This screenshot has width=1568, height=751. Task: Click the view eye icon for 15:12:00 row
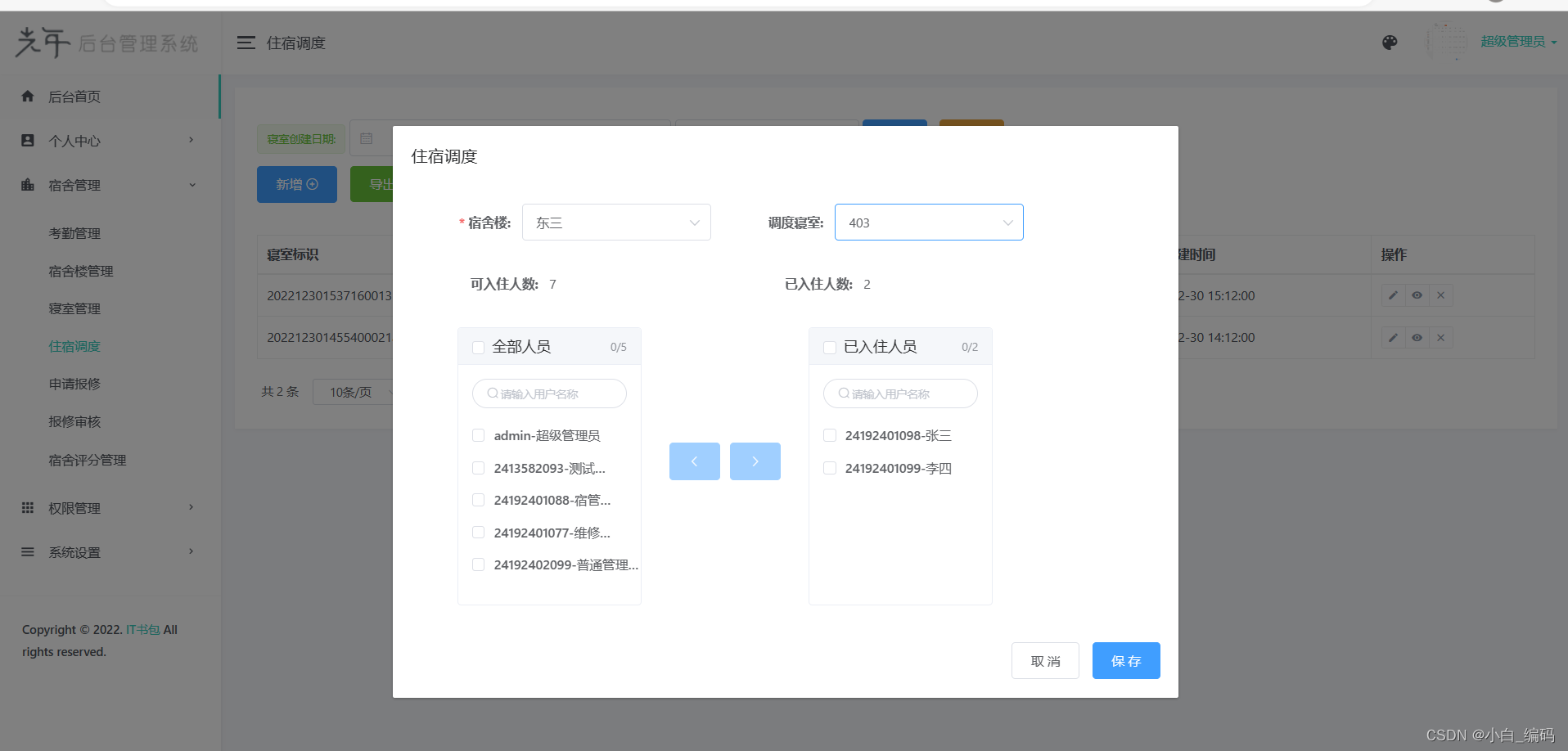(1417, 295)
